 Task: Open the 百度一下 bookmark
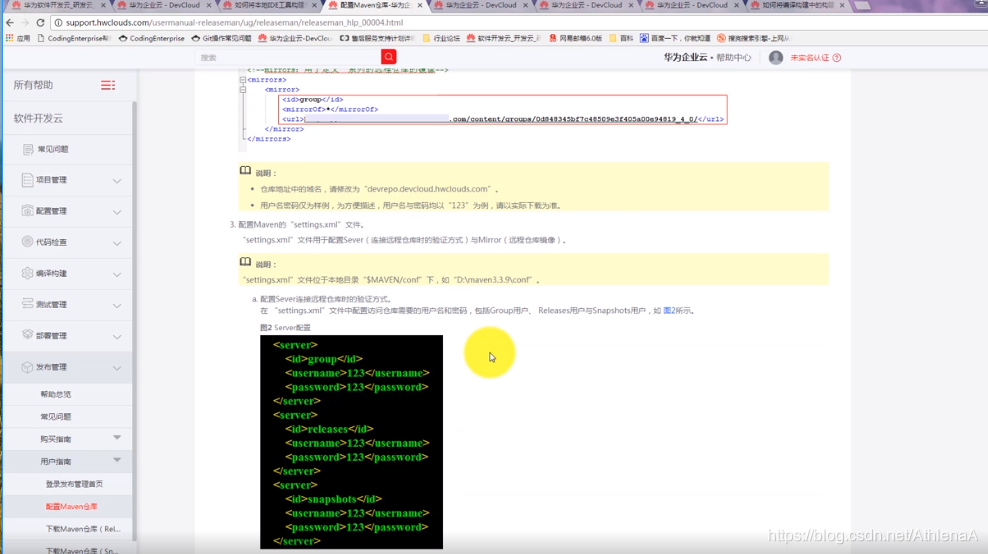point(675,38)
